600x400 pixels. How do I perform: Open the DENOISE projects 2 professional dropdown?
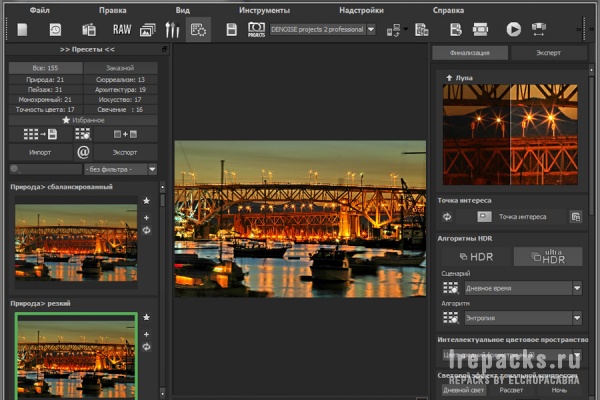pos(323,29)
